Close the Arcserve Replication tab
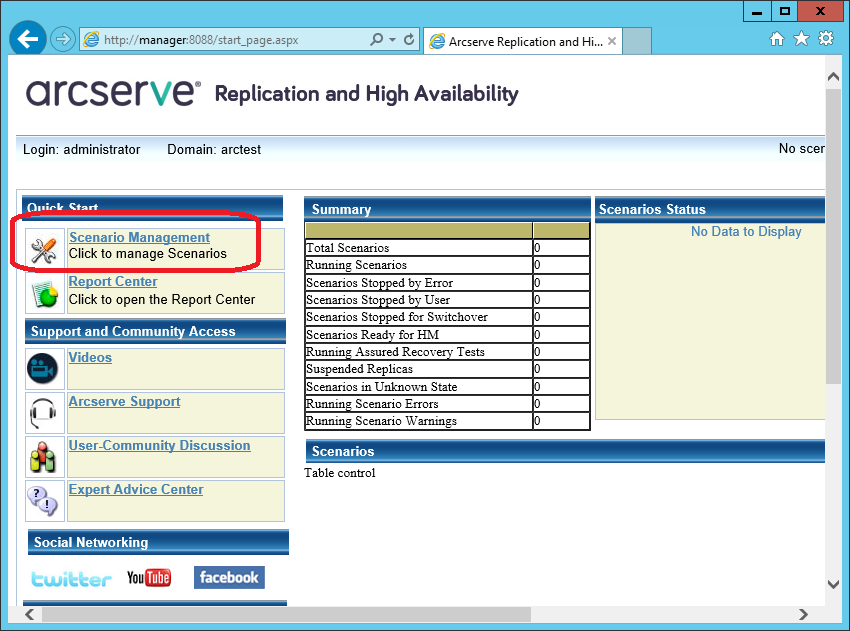 (x=612, y=41)
